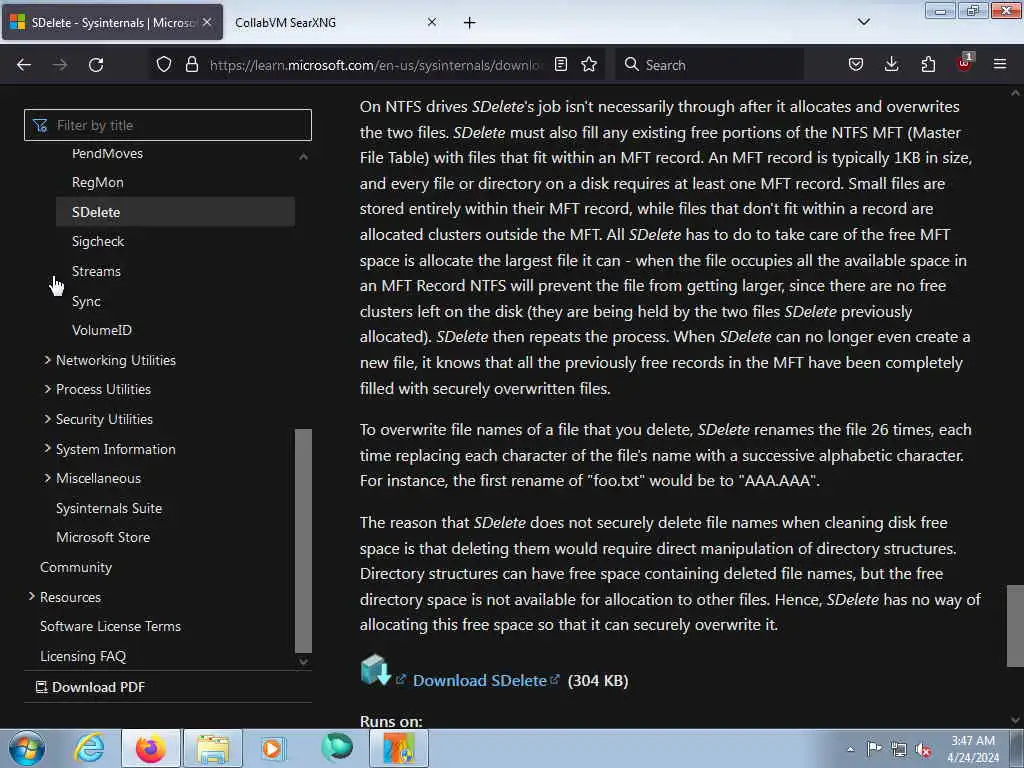View site security via the padlock icon
1024x768 pixels.
(191, 65)
